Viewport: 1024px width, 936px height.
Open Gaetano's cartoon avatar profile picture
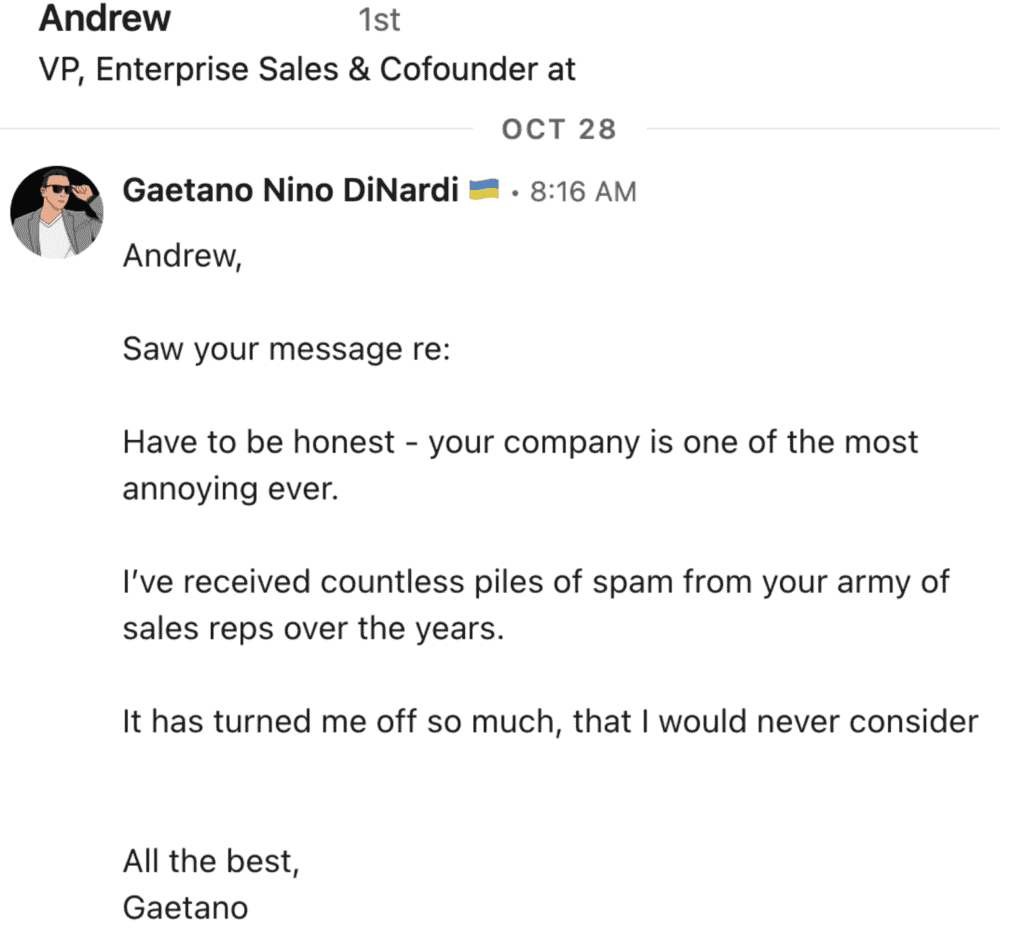click(x=56, y=213)
